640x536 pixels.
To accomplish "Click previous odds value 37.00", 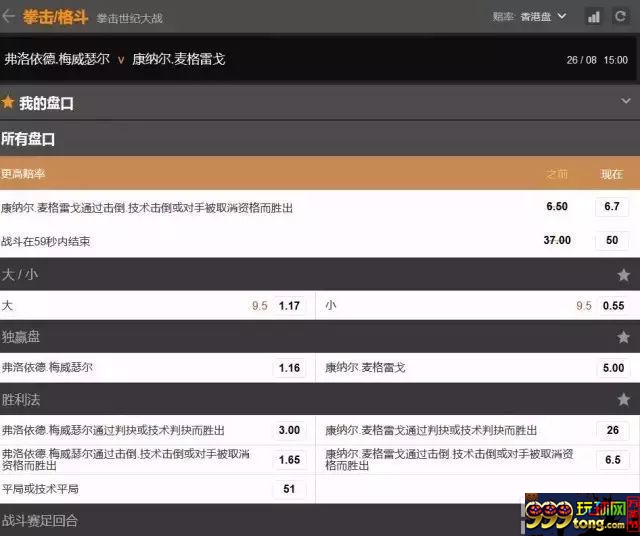I will point(557,240).
